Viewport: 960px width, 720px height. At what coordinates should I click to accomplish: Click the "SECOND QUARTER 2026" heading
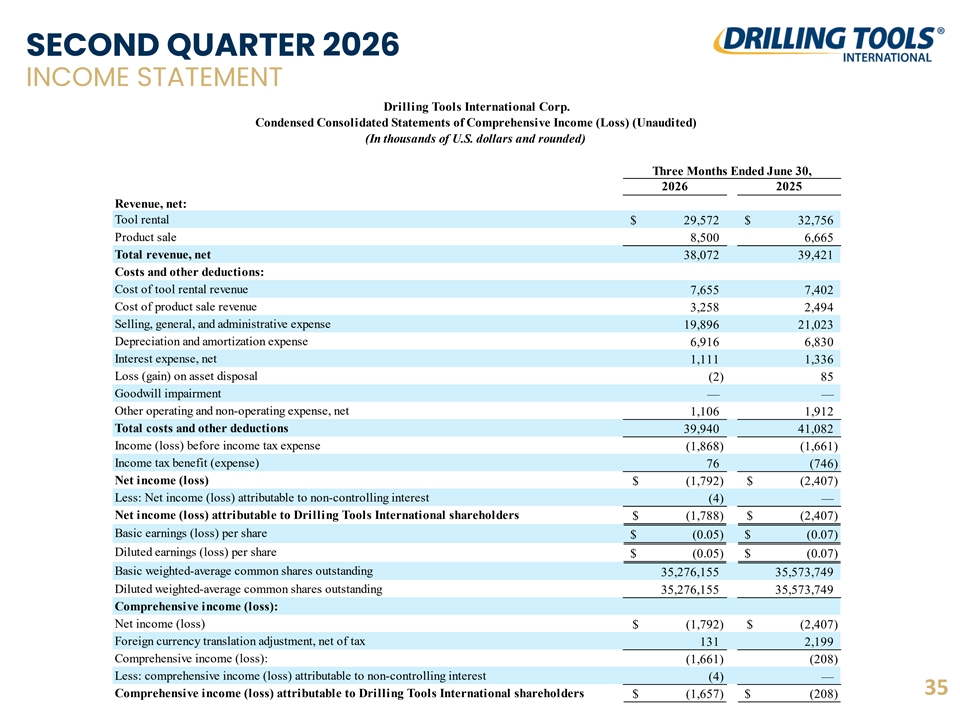tap(212, 45)
